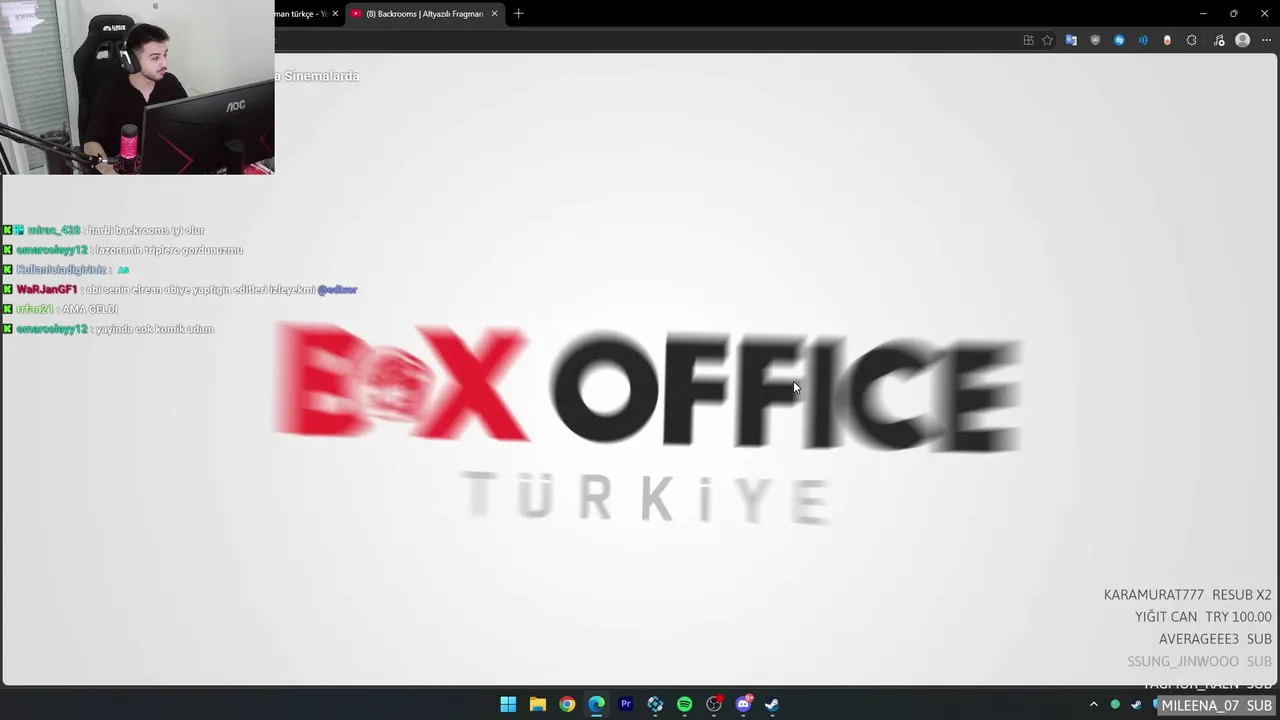This screenshot has width=1280, height=720.
Task: Click AVERAGEEE3 SUB alert text
Action: (1215, 639)
